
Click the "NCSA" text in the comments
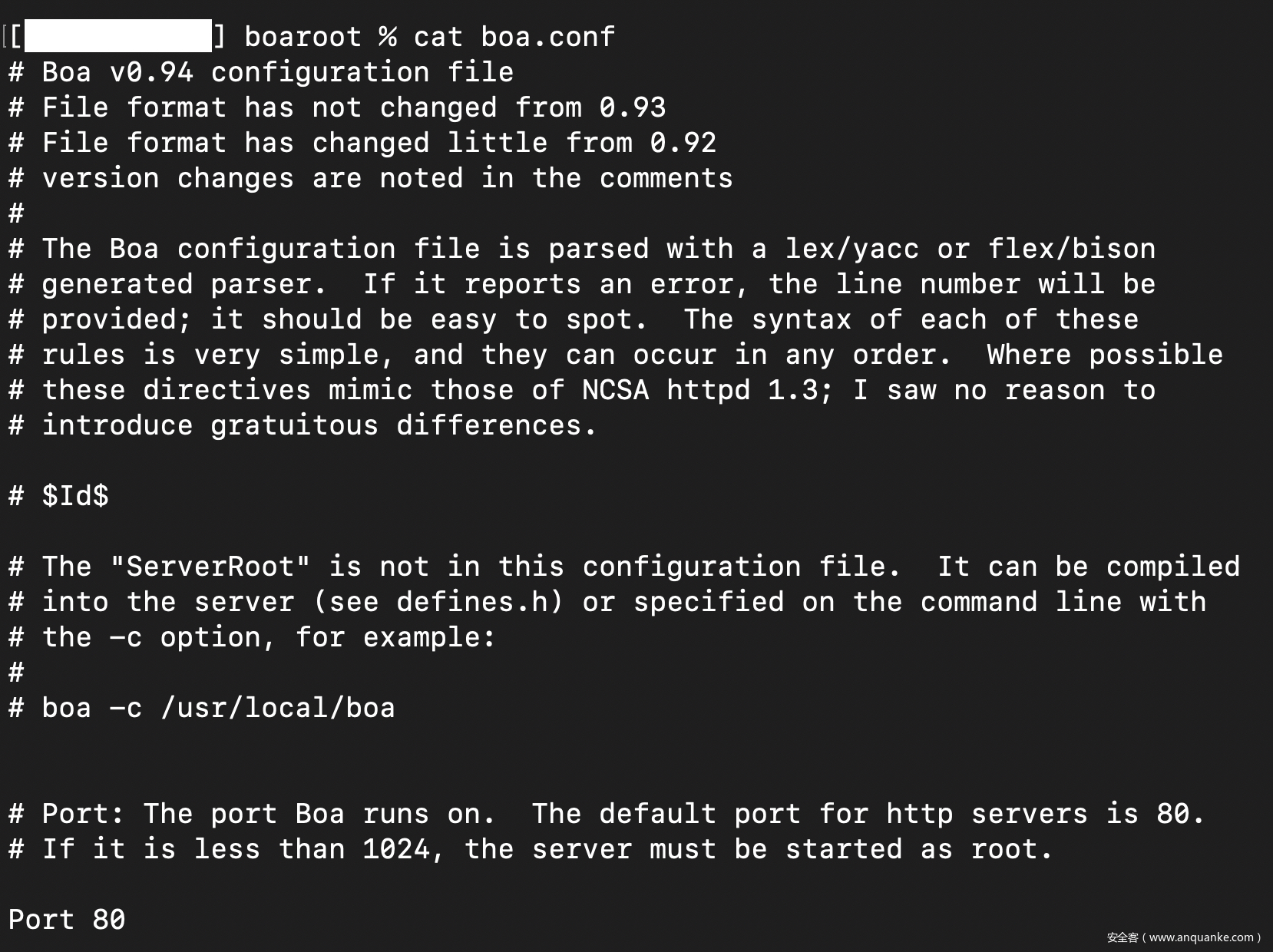pos(615,390)
